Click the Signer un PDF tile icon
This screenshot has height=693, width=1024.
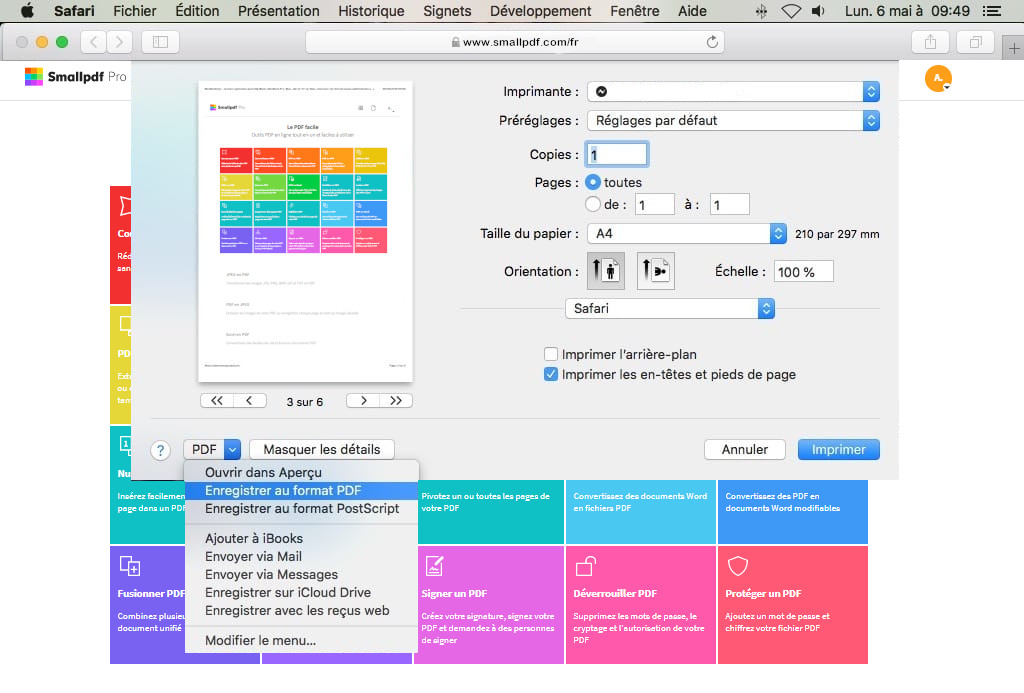pos(434,566)
